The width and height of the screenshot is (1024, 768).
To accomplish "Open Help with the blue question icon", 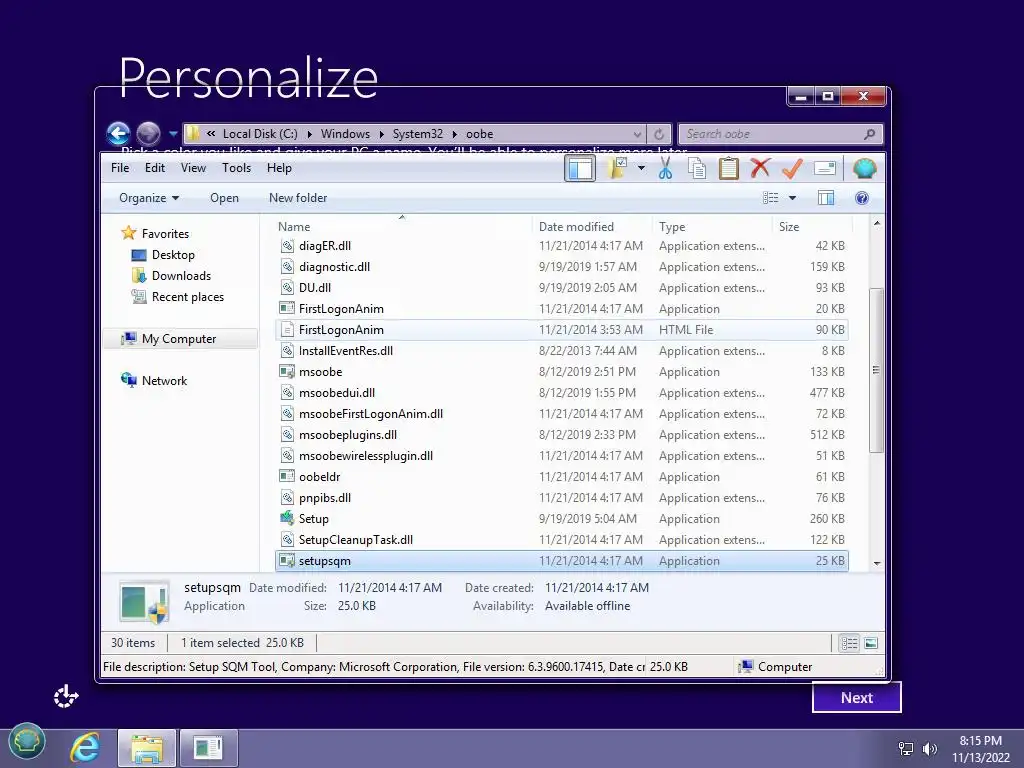I will tap(861, 198).
